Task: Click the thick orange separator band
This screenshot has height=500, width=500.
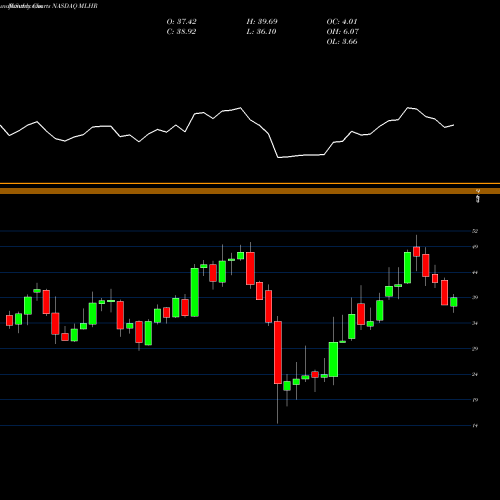Action: (x=250, y=191)
